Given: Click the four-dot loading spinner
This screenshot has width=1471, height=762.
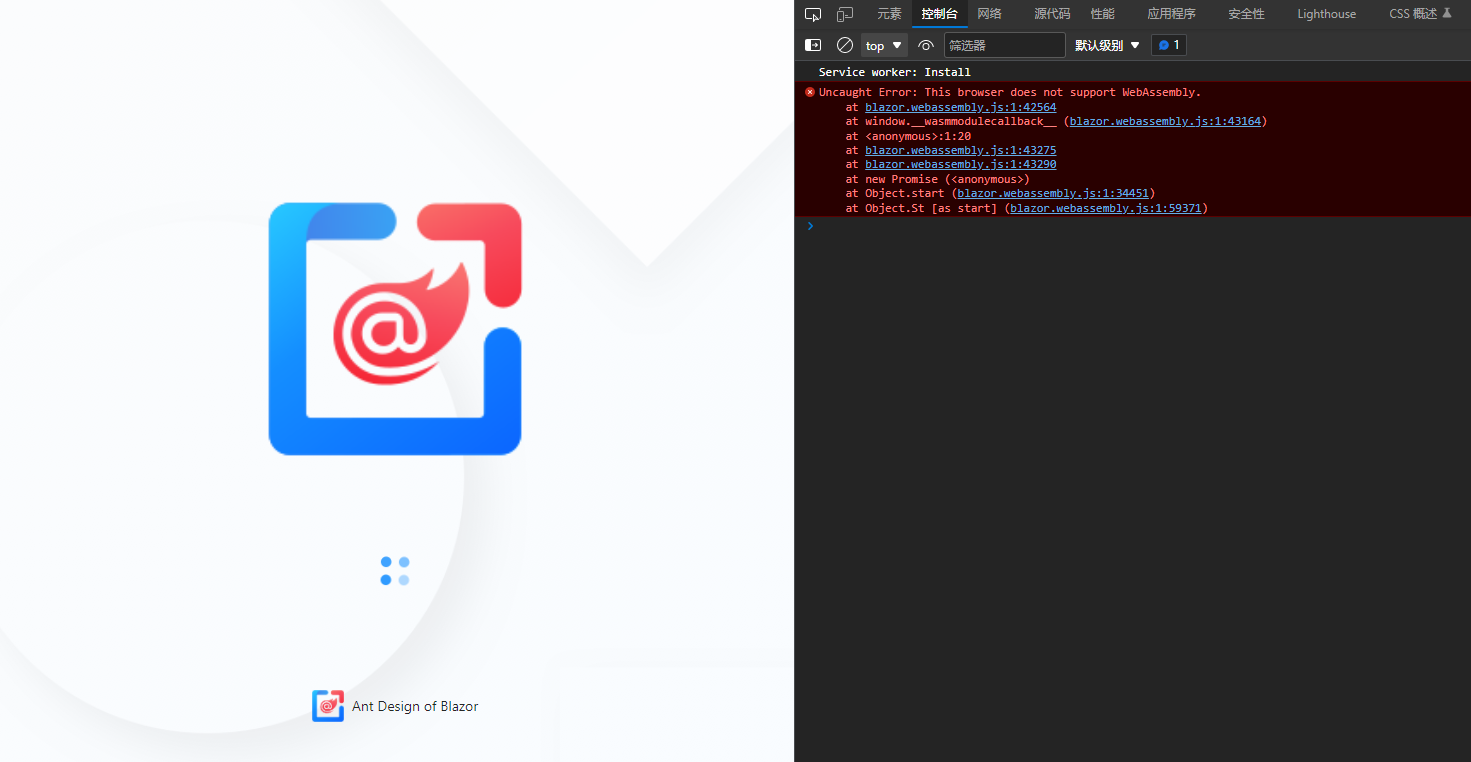Looking at the screenshot, I should [395, 571].
